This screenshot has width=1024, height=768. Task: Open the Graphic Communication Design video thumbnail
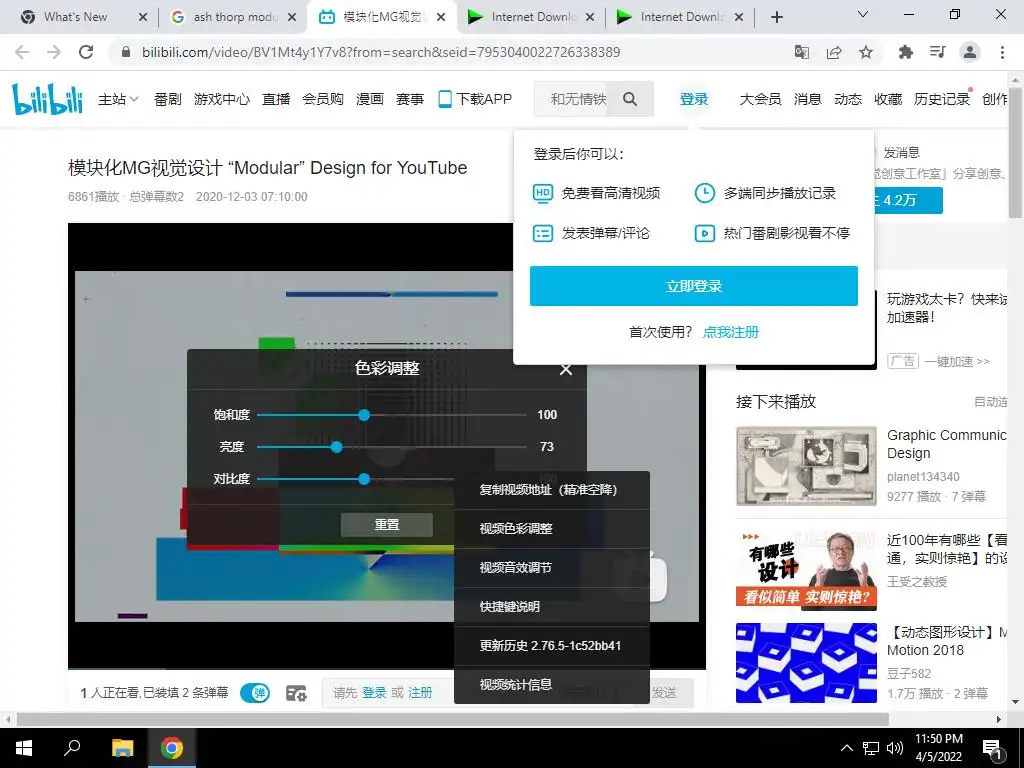point(806,466)
